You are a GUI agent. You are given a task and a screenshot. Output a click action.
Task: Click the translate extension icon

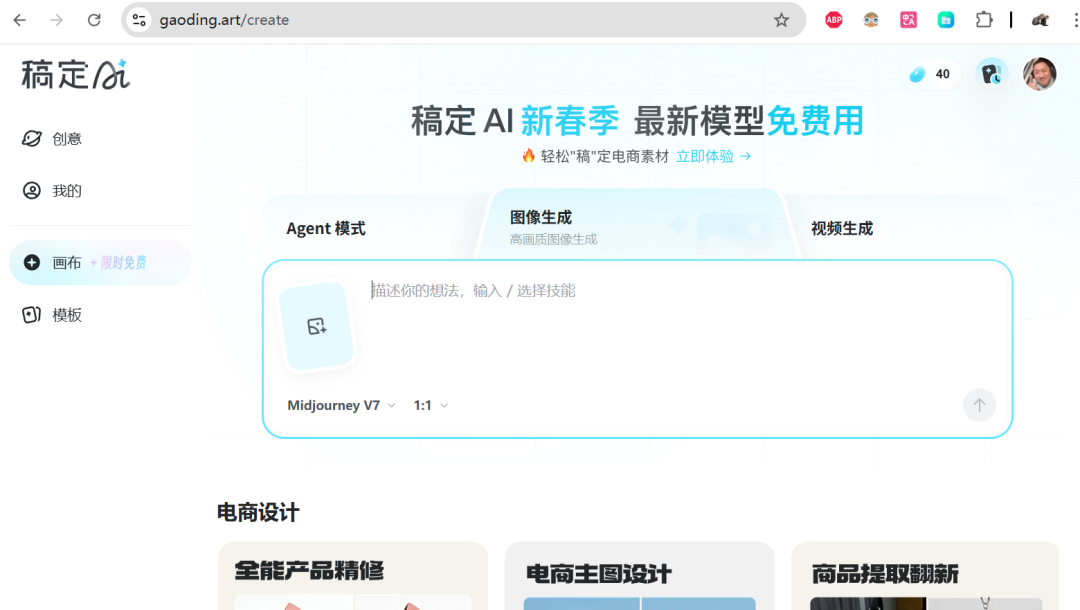[908, 19]
